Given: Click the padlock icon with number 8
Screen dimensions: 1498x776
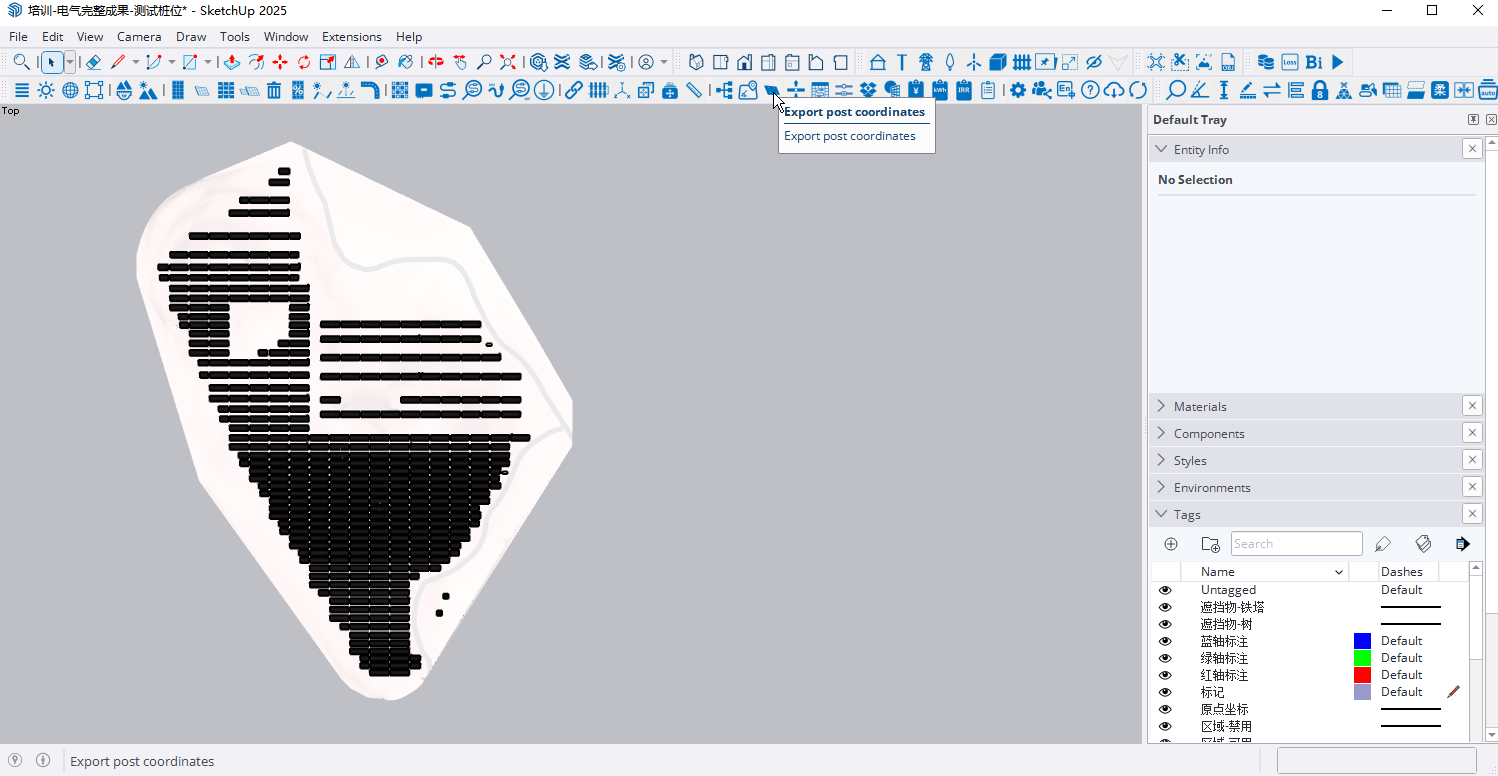Looking at the screenshot, I should pos(1320,90).
